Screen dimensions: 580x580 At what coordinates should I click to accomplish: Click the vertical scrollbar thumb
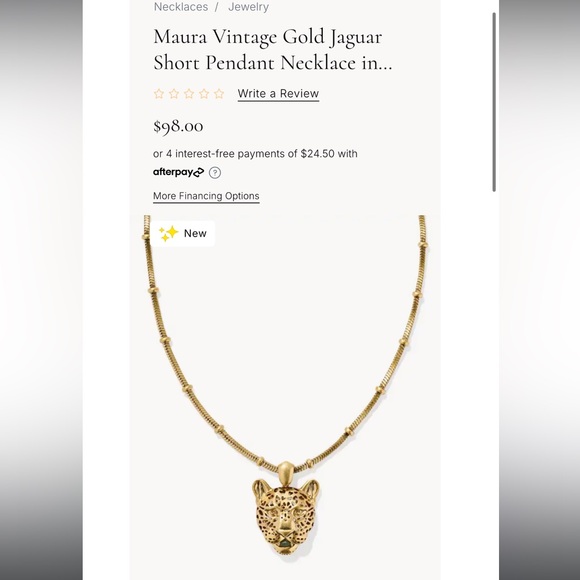[x=494, y=102]
